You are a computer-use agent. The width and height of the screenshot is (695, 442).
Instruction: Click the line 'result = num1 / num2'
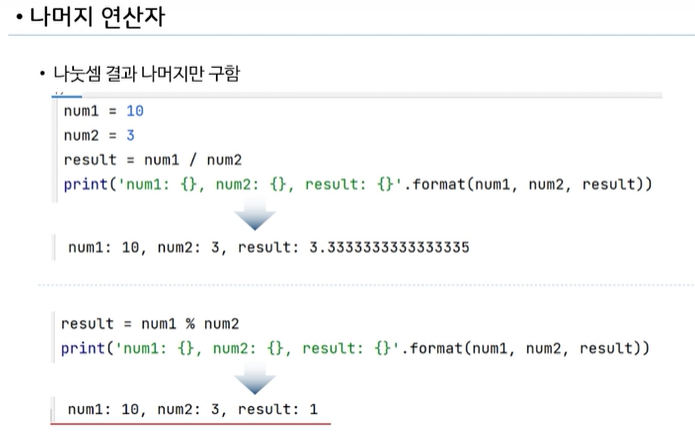tap(153, 160)
